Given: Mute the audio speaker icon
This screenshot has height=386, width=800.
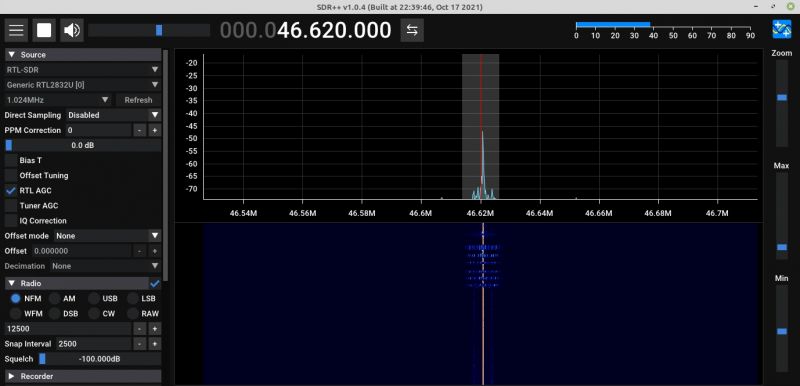Looking at the screenshot, I should 71,31.
